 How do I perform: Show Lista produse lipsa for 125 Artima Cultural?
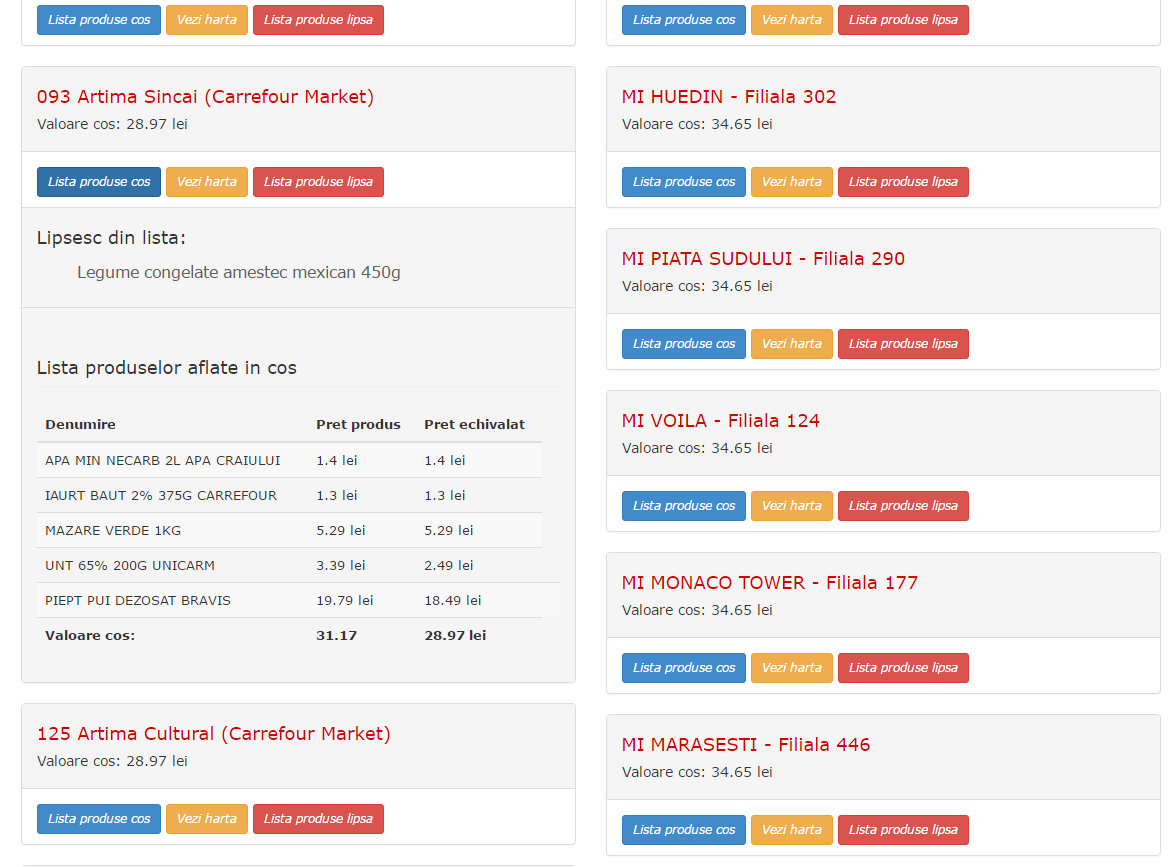[x=318, y=818]
